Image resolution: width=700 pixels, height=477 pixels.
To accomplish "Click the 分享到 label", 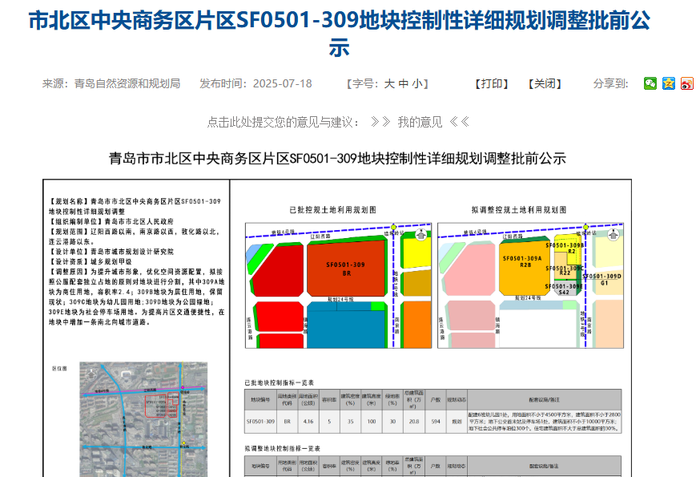I will (x=611, y=84).
